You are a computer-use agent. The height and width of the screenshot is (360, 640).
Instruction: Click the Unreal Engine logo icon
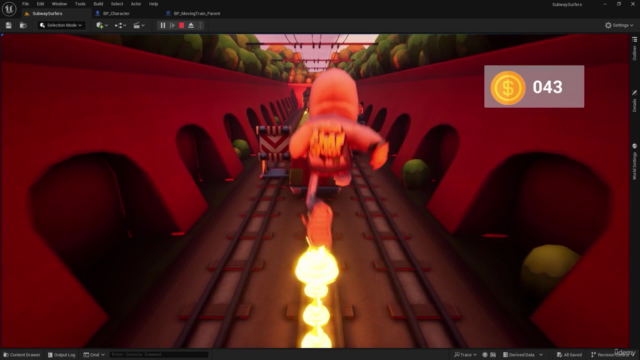(9, 9)
